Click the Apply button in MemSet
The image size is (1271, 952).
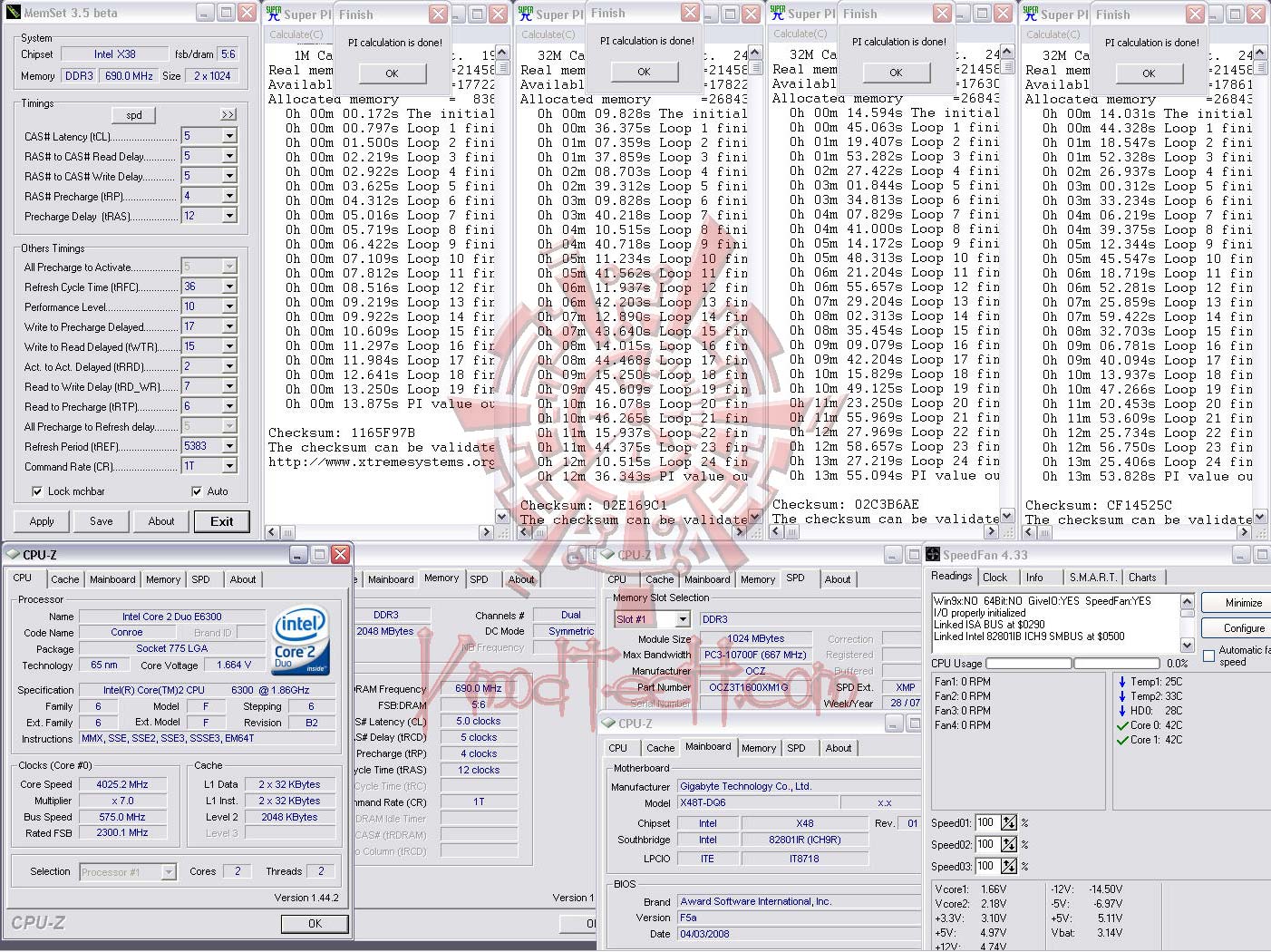pyautogui.click(x=42, y=521)
